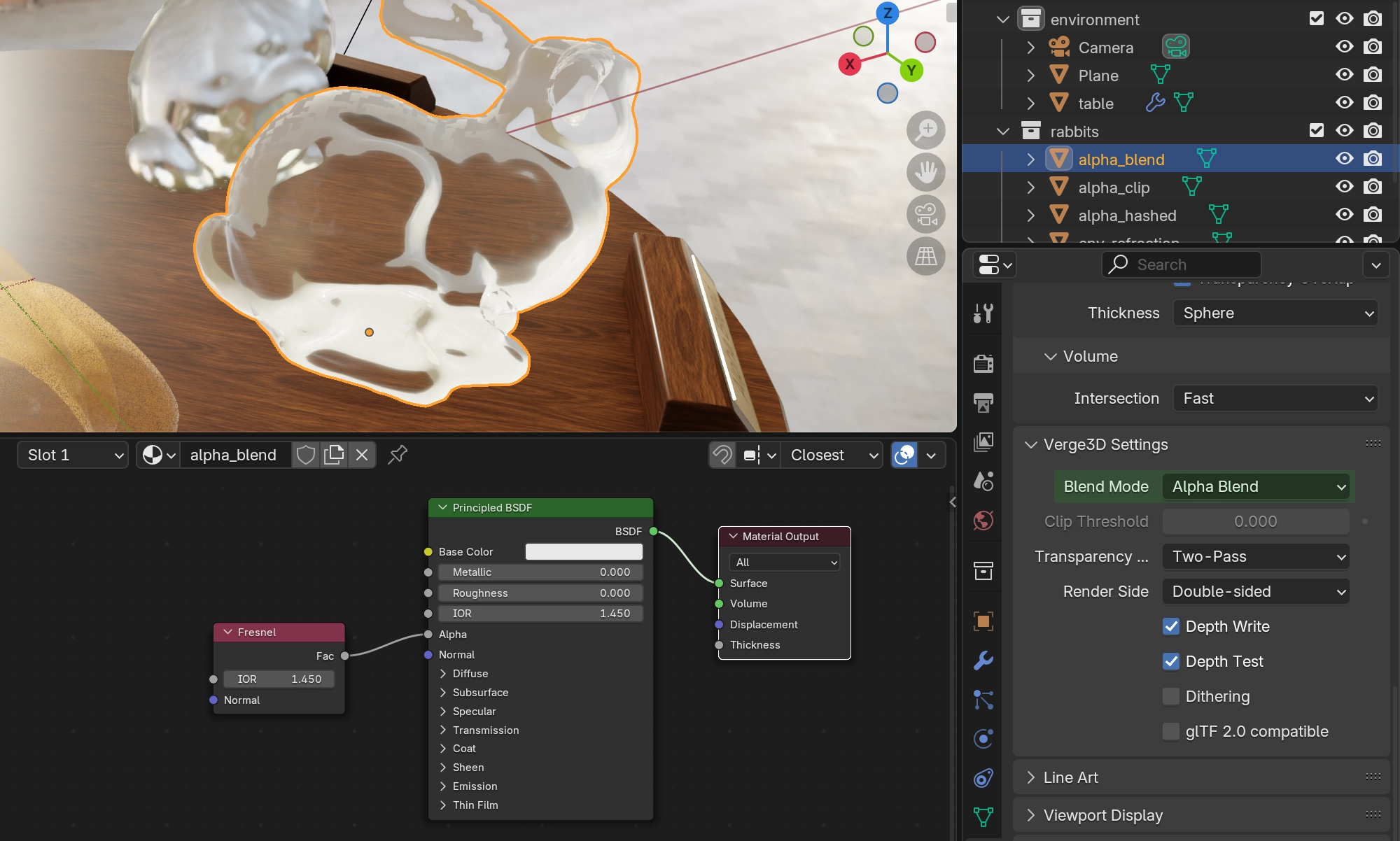The image size is (1400, 841).
Task: Expand the Transparency dropdown selector
Action: (x=1255, y=556)
